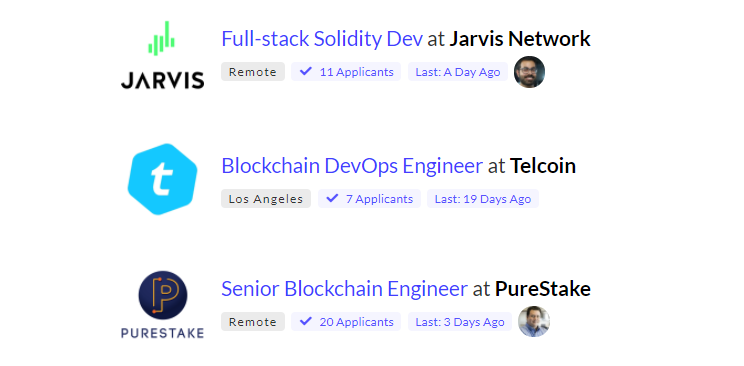This screenshot has height=366, width=744.
Task: Open the PureStake recruiter avatar photo
Action: click(534, 321)
